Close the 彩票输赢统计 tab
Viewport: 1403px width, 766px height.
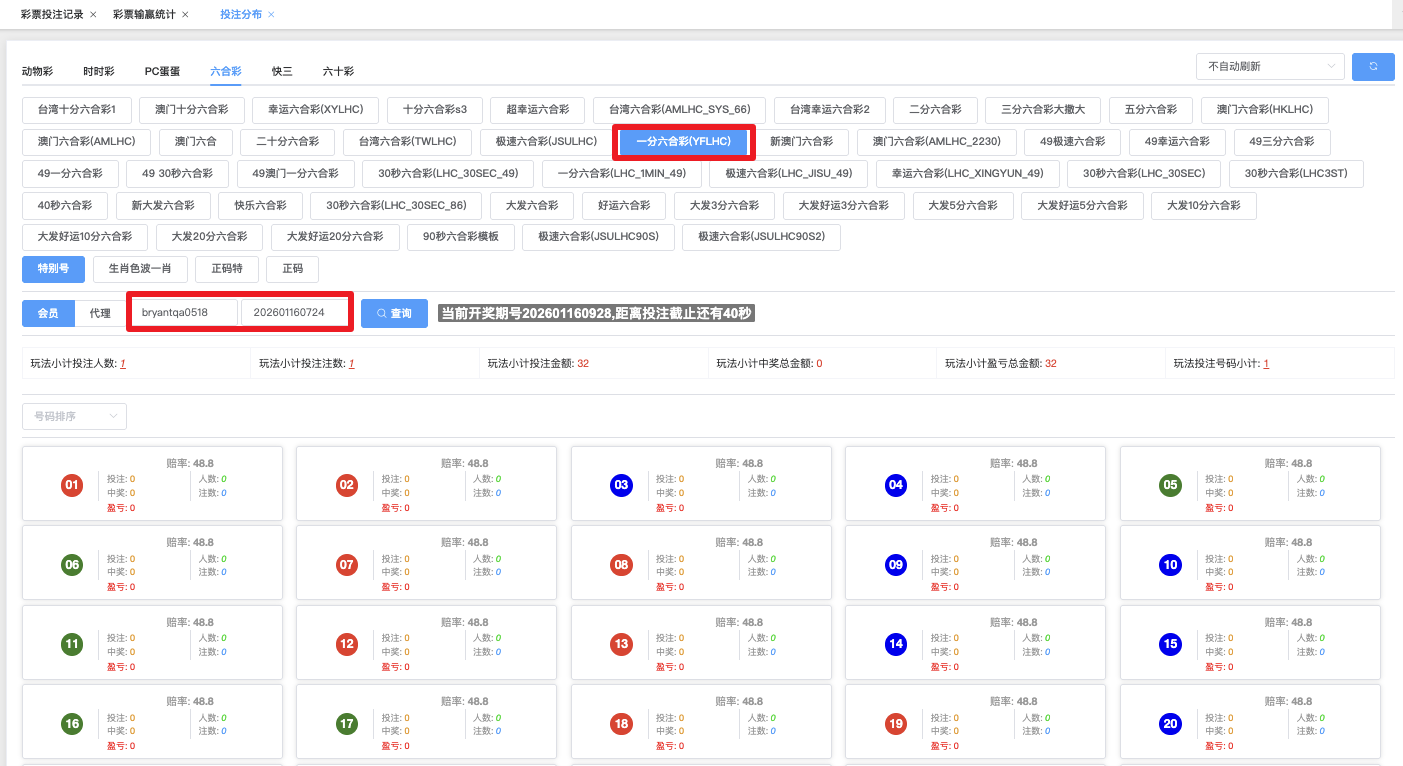[x=185, y=15]
